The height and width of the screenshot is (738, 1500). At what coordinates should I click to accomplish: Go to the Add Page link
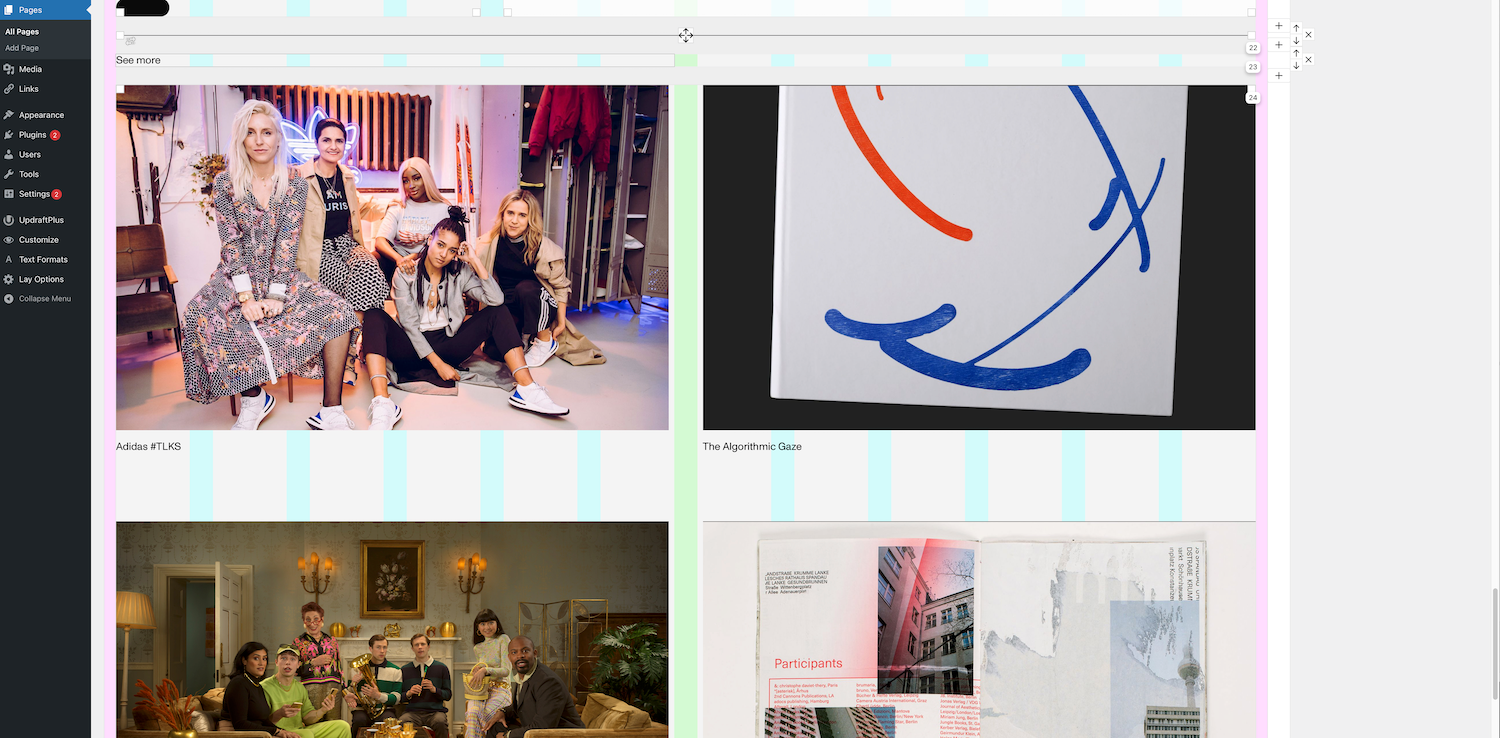[x=22, y=48]
